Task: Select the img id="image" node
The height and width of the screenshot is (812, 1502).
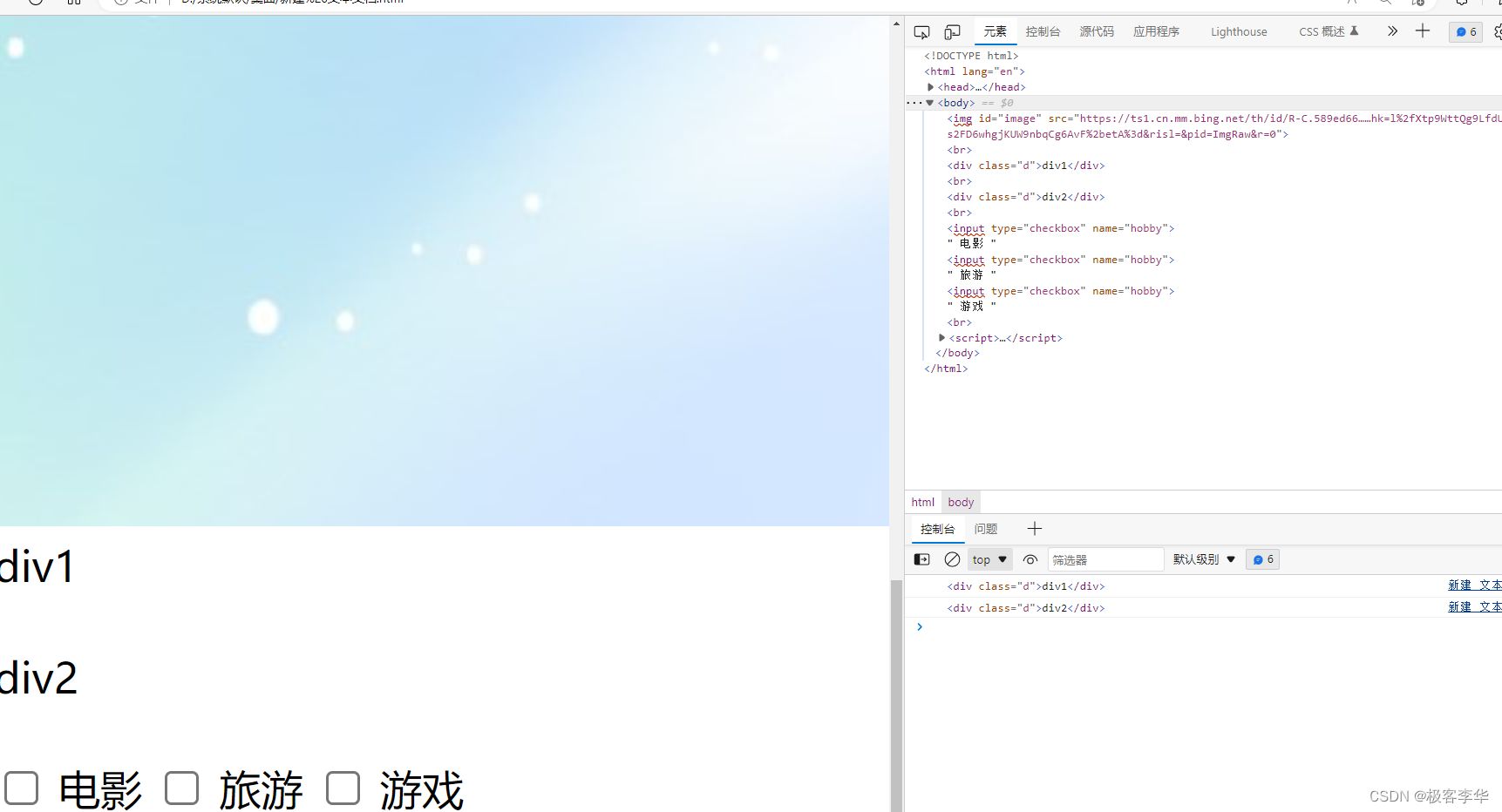Action: pyautogui.click(x=1224, y=126)
